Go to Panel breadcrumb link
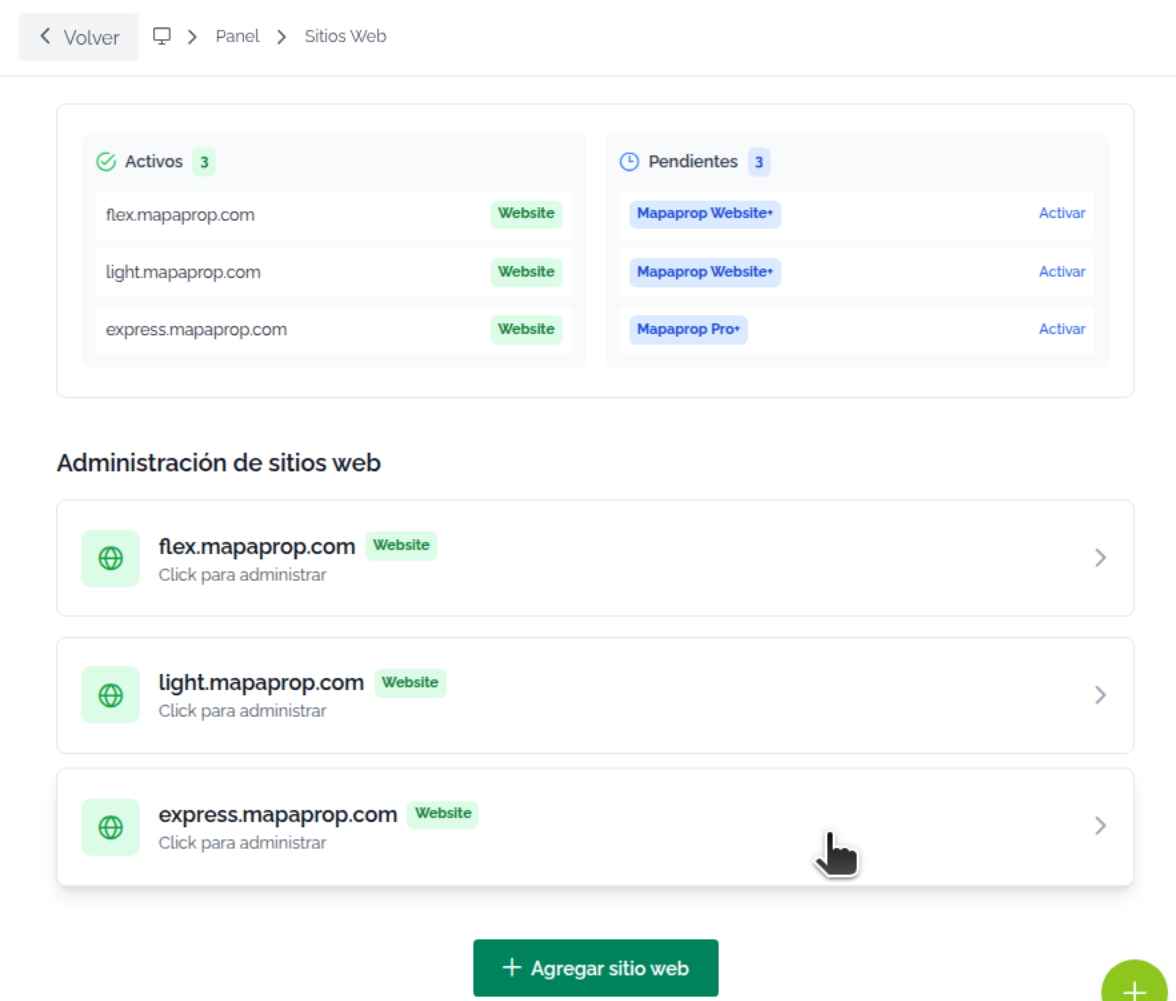Screen dimensions: 1176x1001 pos(237,36)
